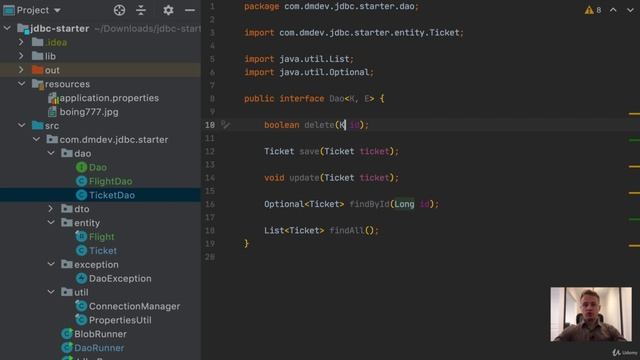Collapse the com.dmdev.jdbc.starter package
640x360 pixels.
pos(36,139)
